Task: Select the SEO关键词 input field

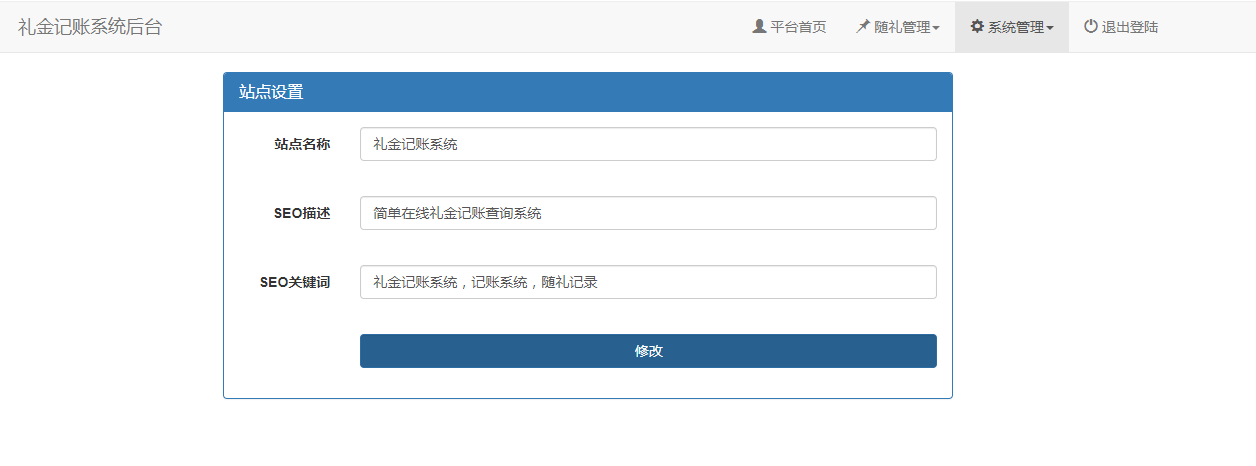Action: tap(648, 282)
